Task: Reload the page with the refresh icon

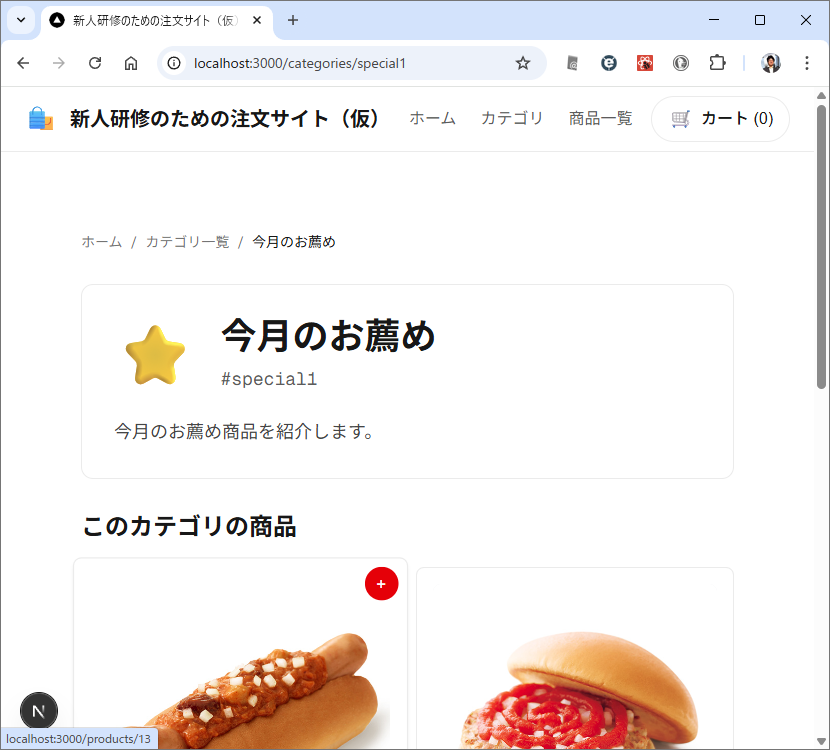Action: pyautogui.click(x=95, y=64)
